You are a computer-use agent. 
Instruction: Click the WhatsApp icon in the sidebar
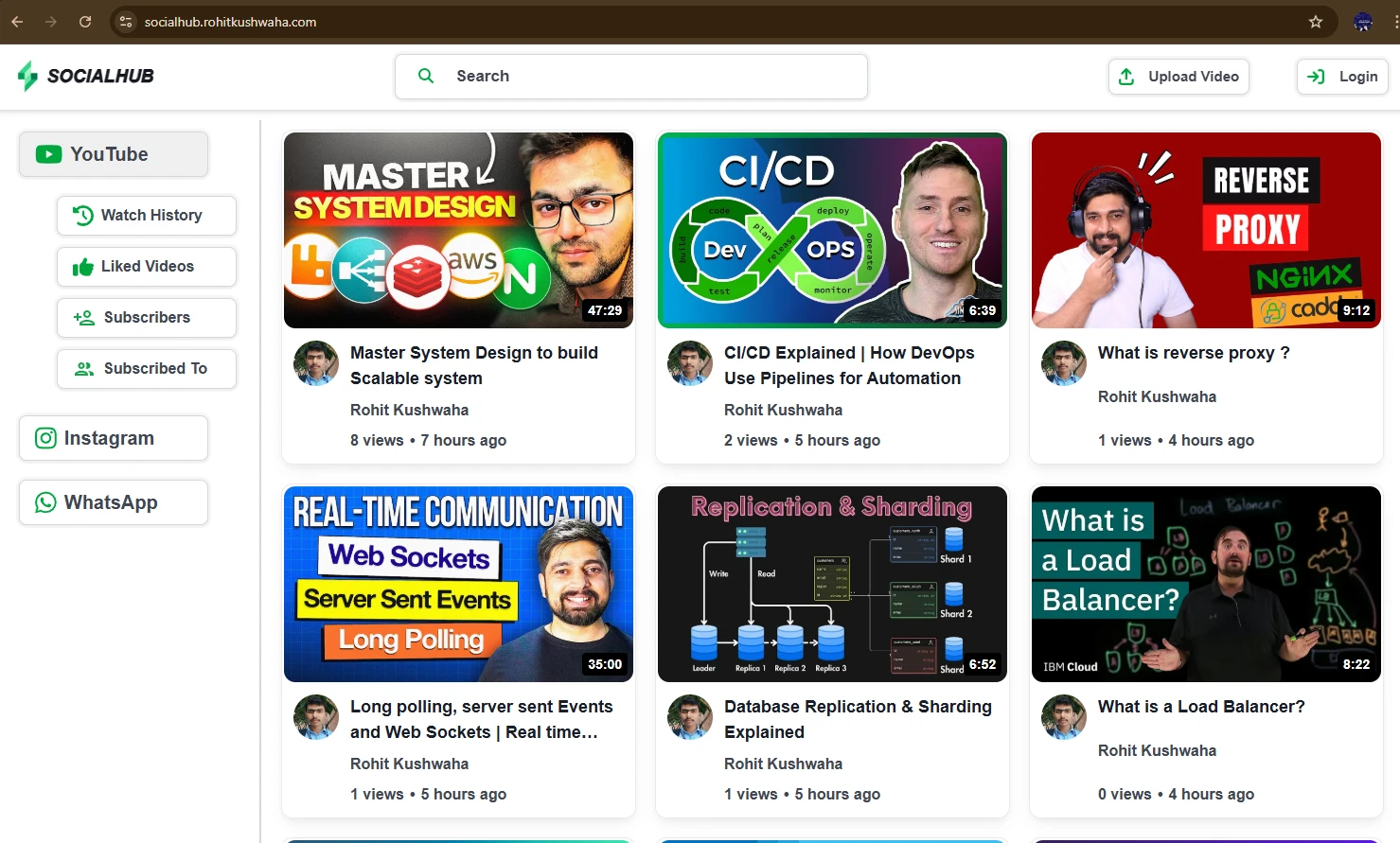(45, 502)
